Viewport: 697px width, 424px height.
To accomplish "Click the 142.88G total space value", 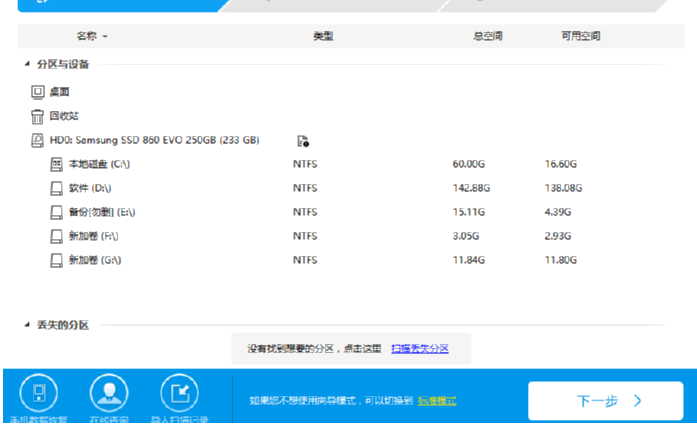I will (471, 188).
